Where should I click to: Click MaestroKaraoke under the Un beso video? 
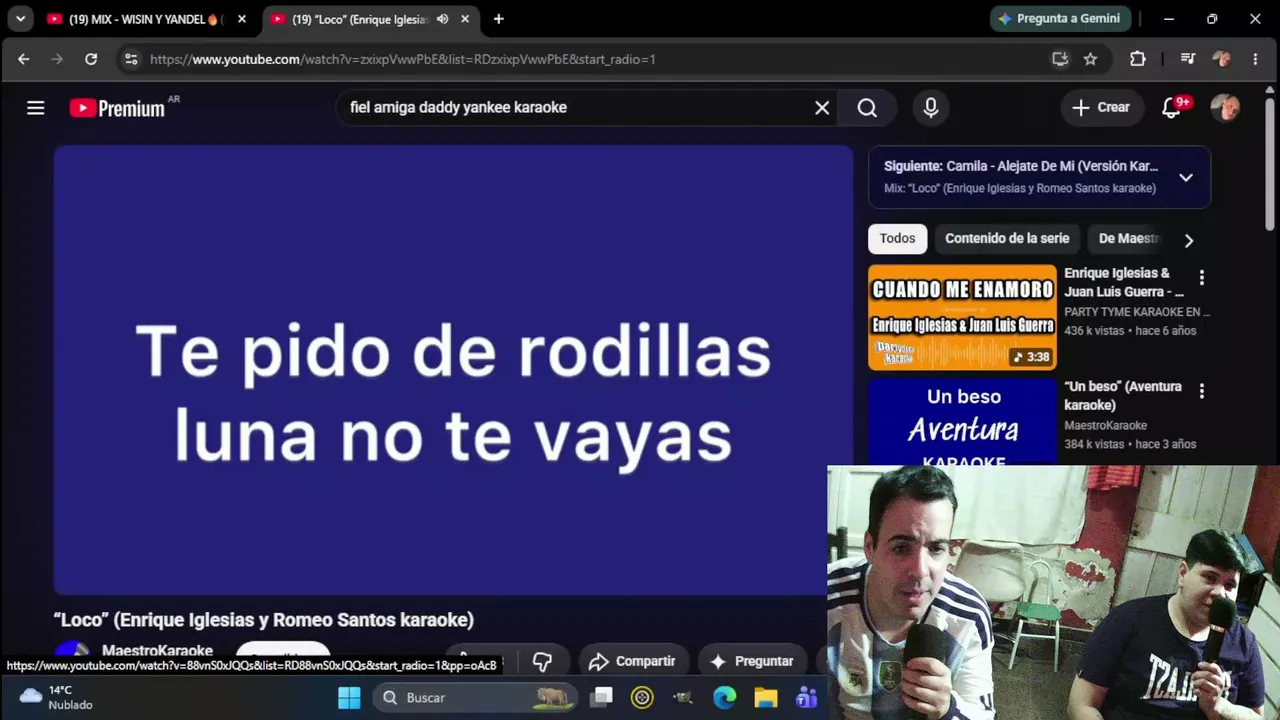coord(1105,426)
